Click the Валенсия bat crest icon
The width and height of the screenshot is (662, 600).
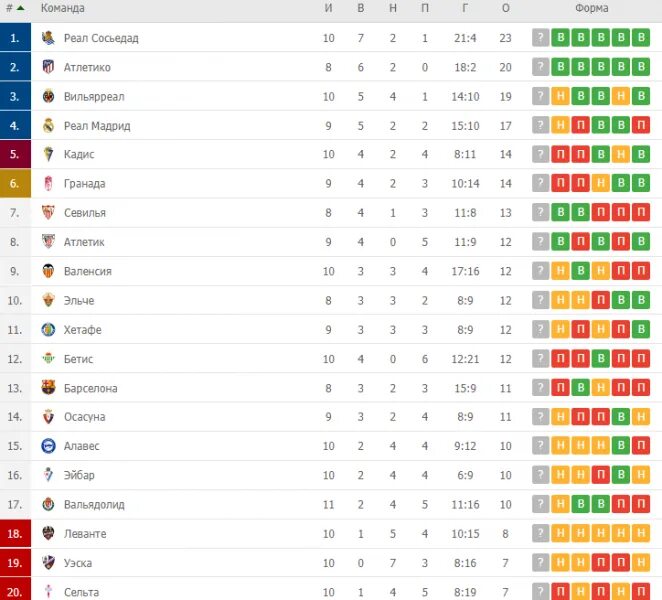click(48, 271)
